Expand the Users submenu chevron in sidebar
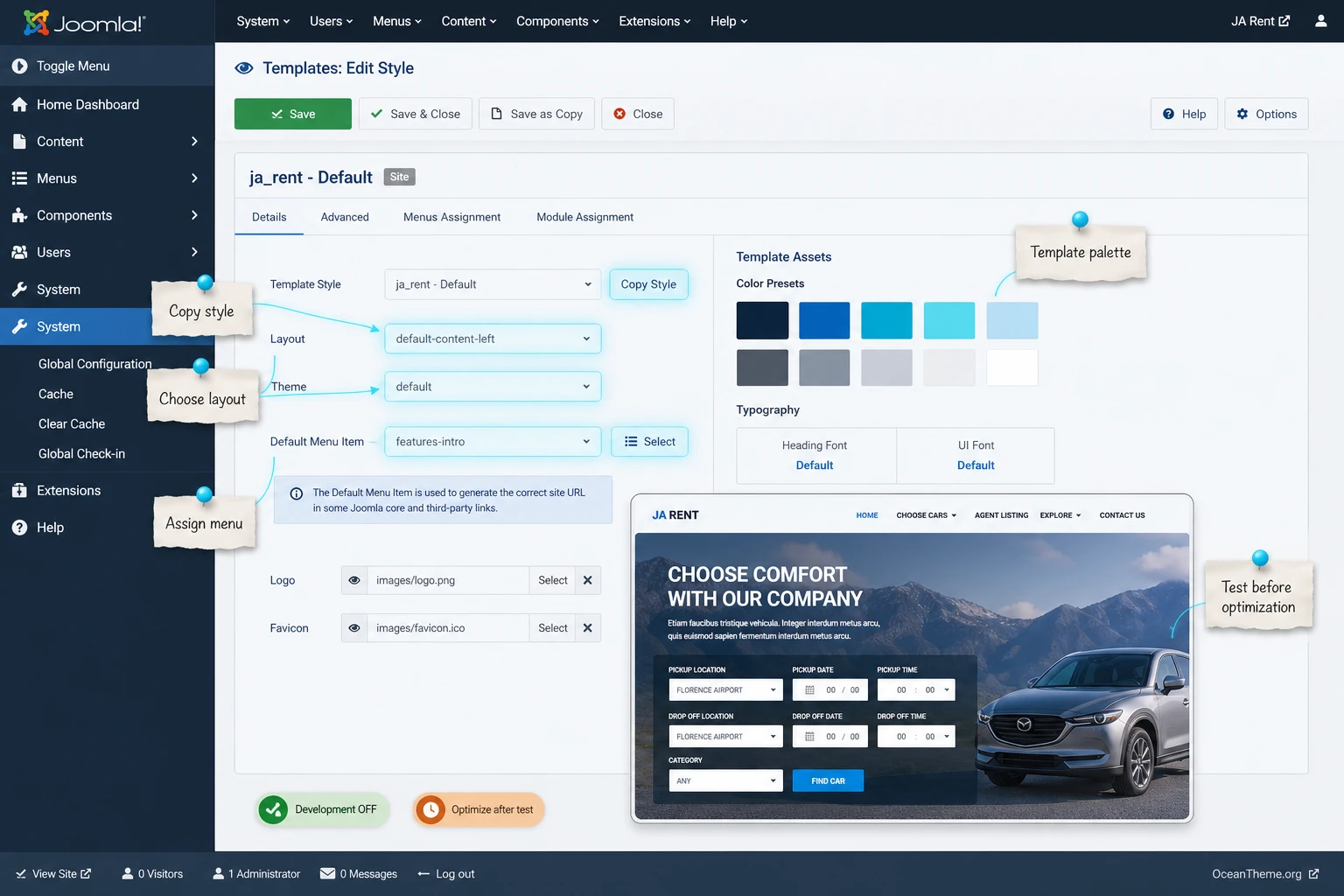This screenshot has width=1344, height=896. [194, 252]
